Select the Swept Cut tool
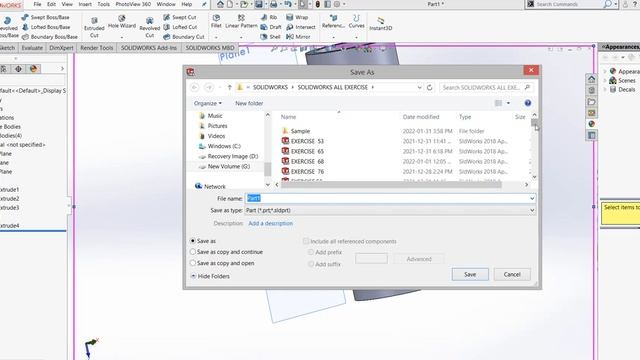The image size is (640, 360). click(x=180, y=17)
